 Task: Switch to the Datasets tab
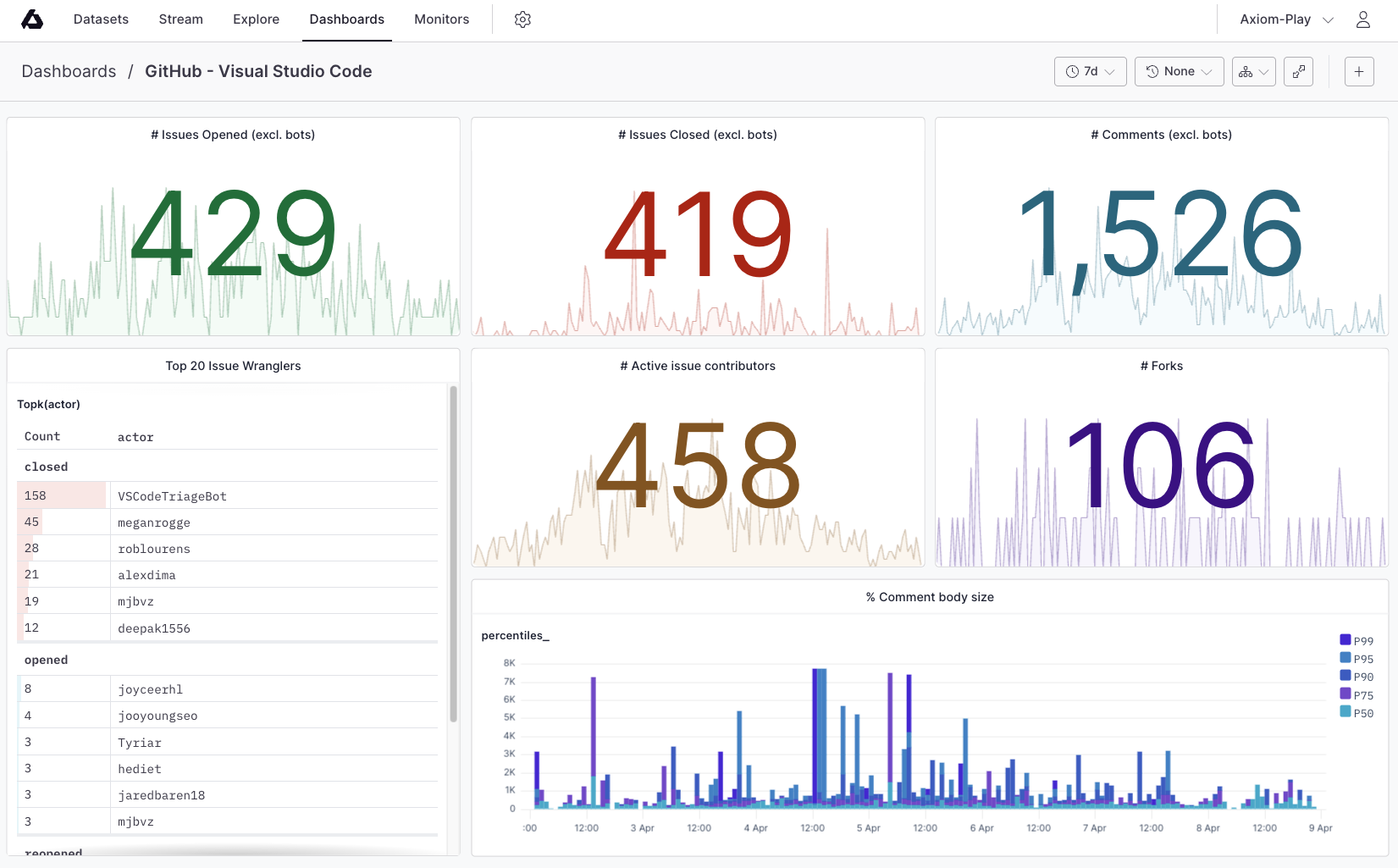(x=101, y=19)
